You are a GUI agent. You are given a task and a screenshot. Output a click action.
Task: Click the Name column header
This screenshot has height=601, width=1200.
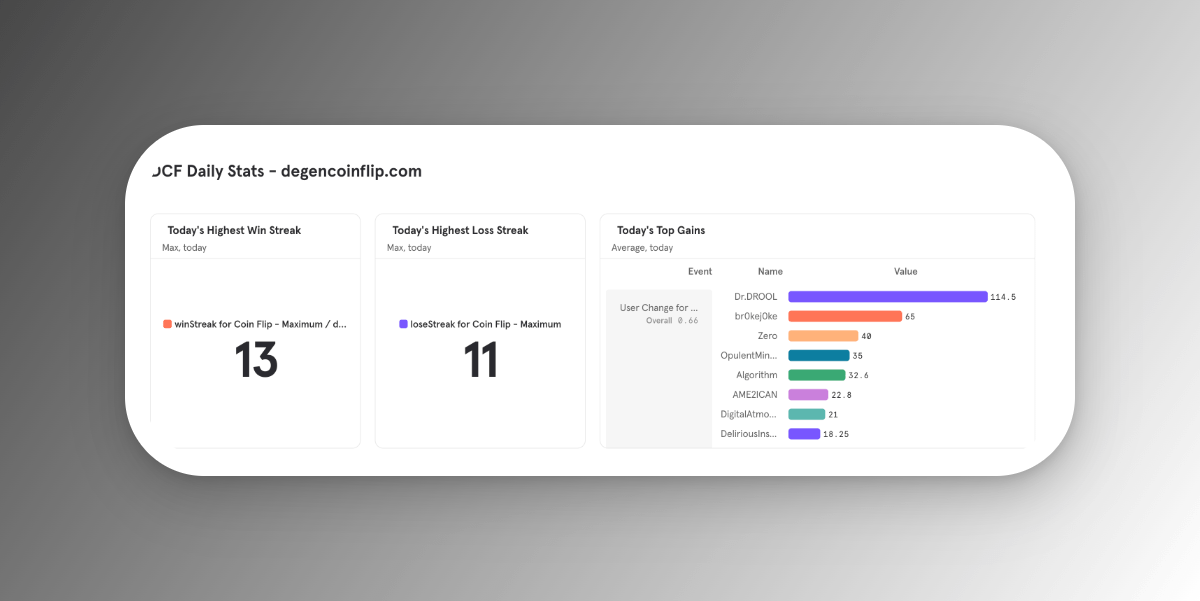(x=770, y=272)
